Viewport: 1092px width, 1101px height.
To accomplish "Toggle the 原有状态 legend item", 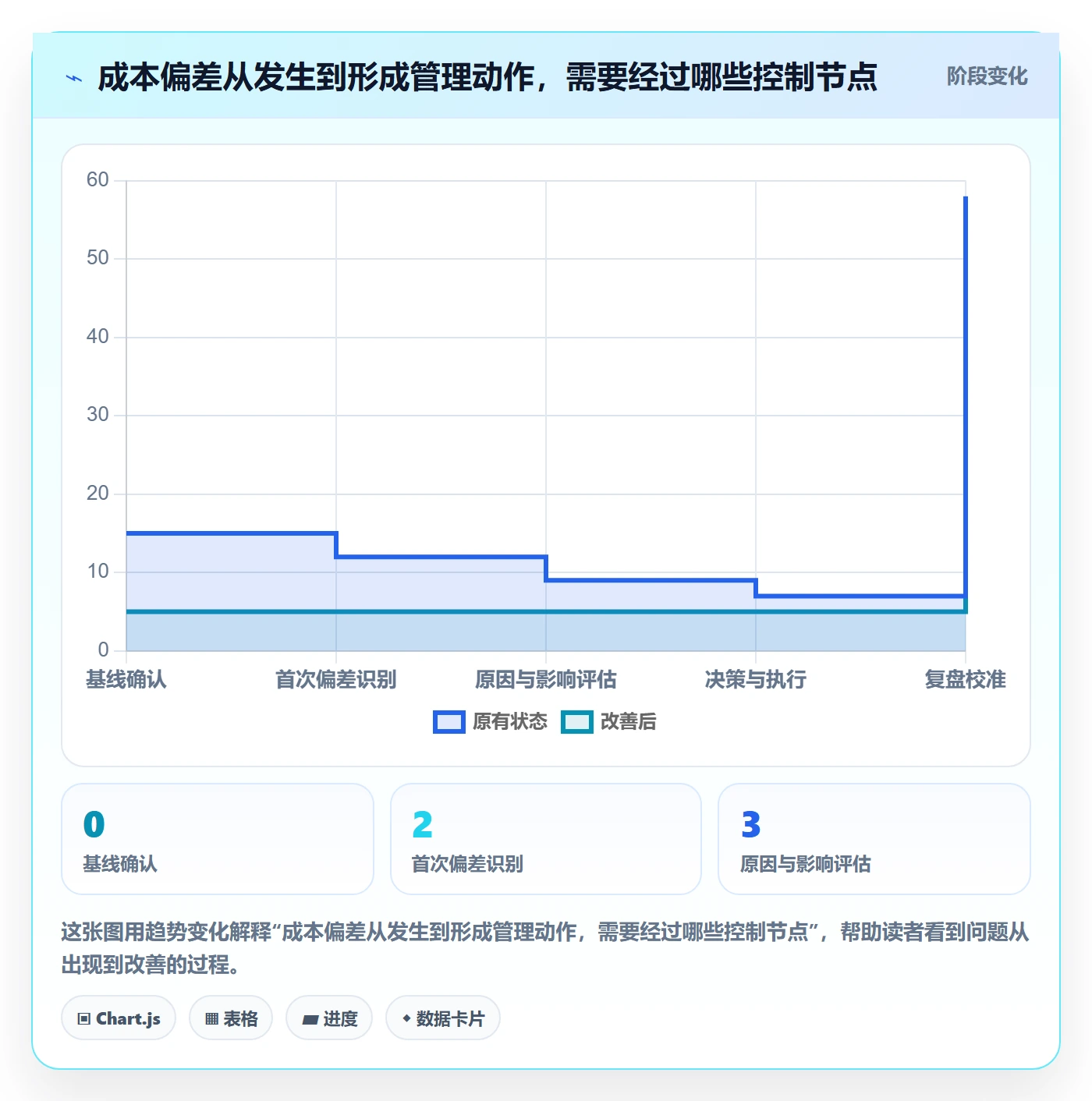I will 491,721.
